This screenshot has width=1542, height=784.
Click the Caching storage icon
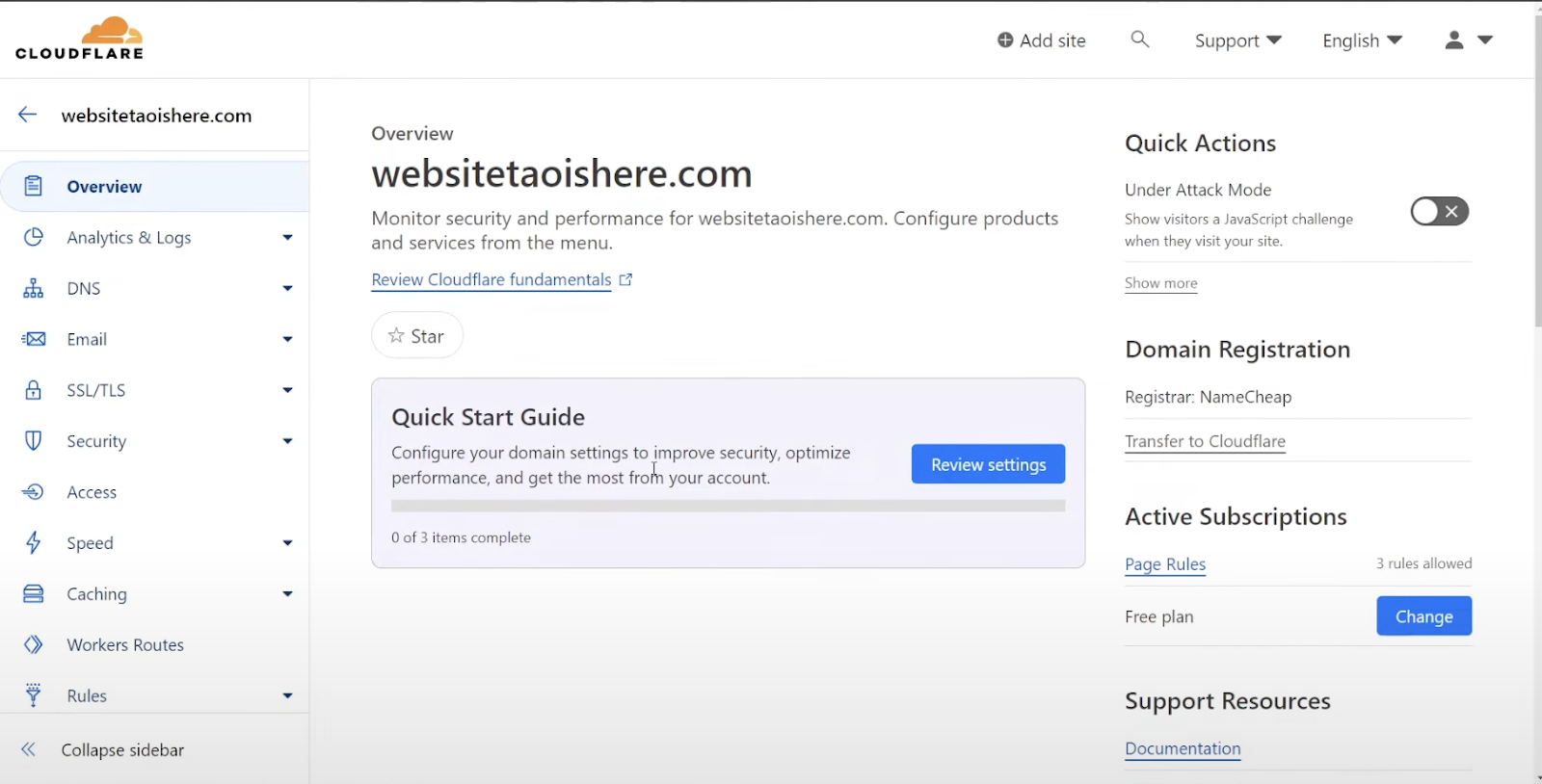[x=33, y=594]
